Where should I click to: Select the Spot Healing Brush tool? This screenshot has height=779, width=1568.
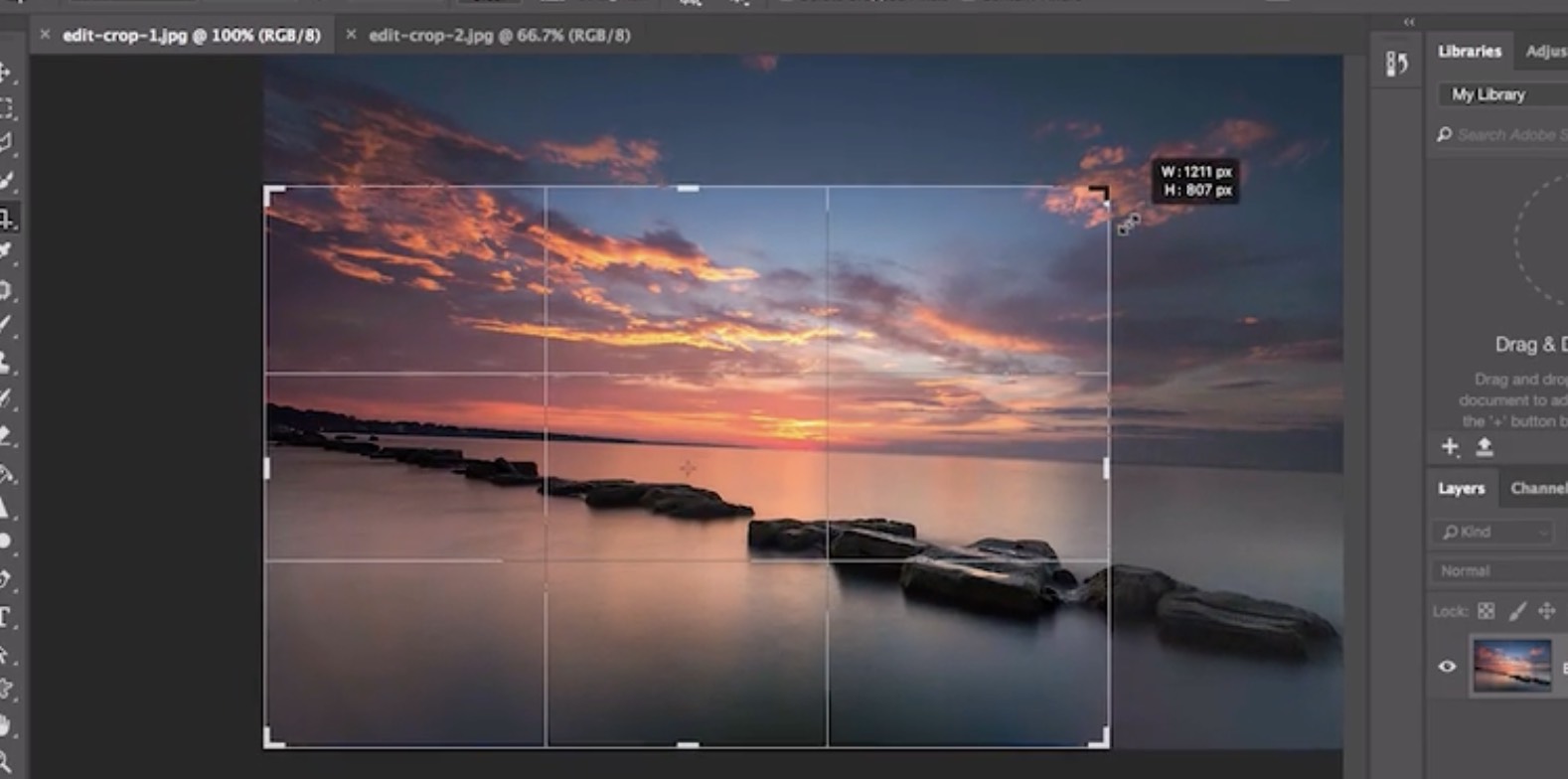6,289
